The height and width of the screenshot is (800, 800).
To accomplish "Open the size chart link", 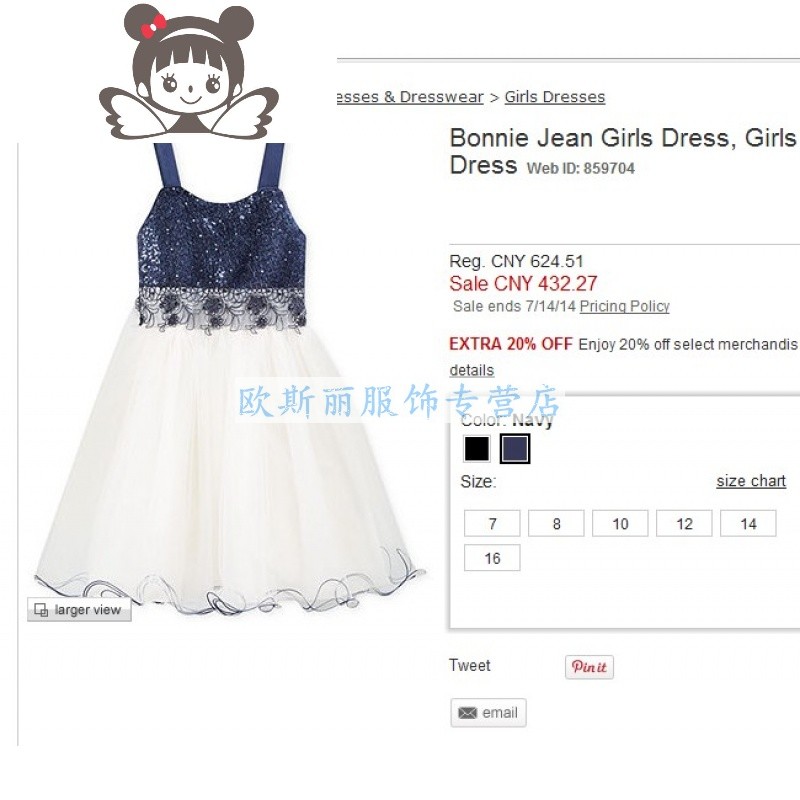I will point(751,481).
